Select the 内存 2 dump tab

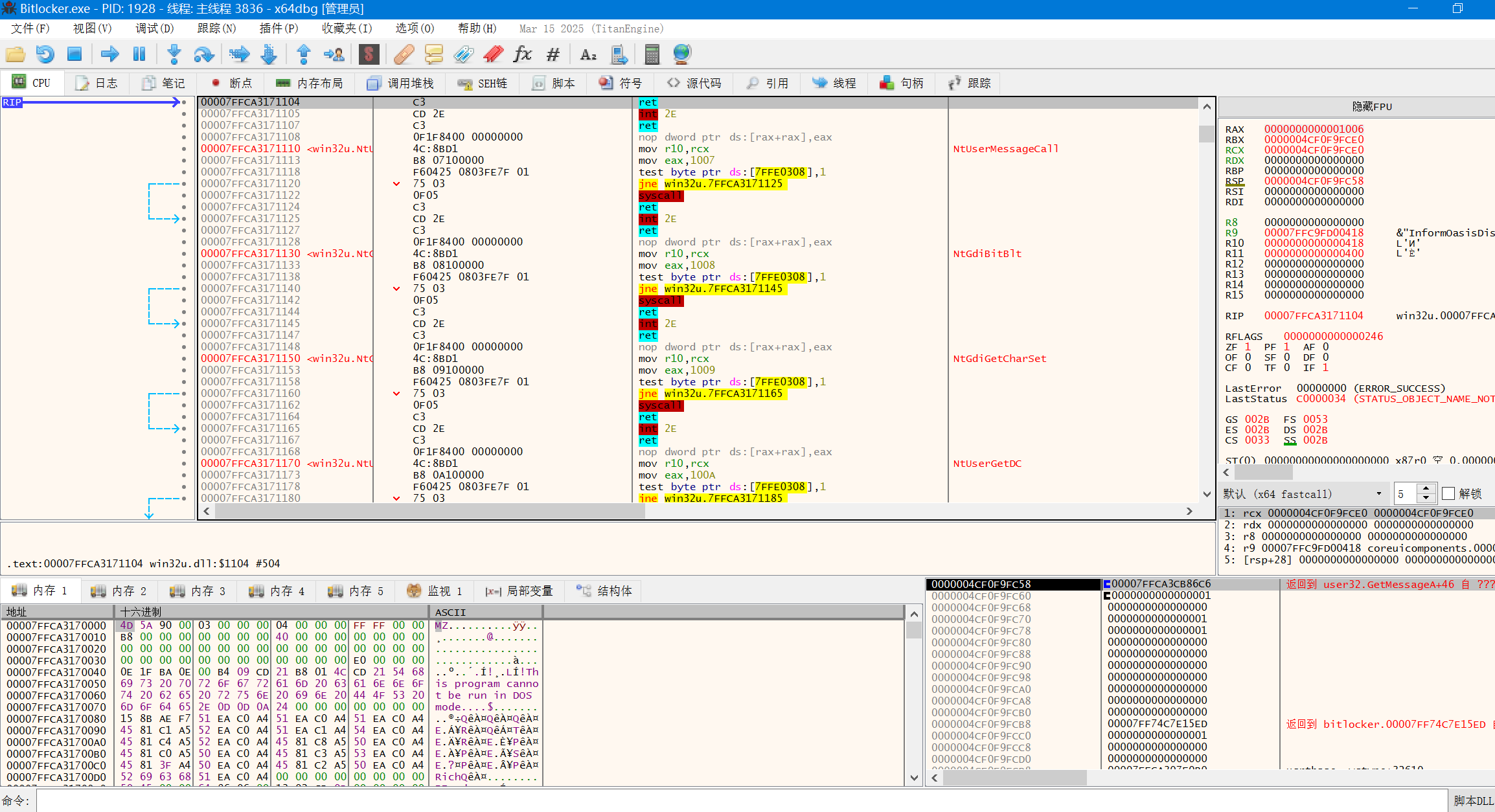pyautogui.click(x=119, y=591)
